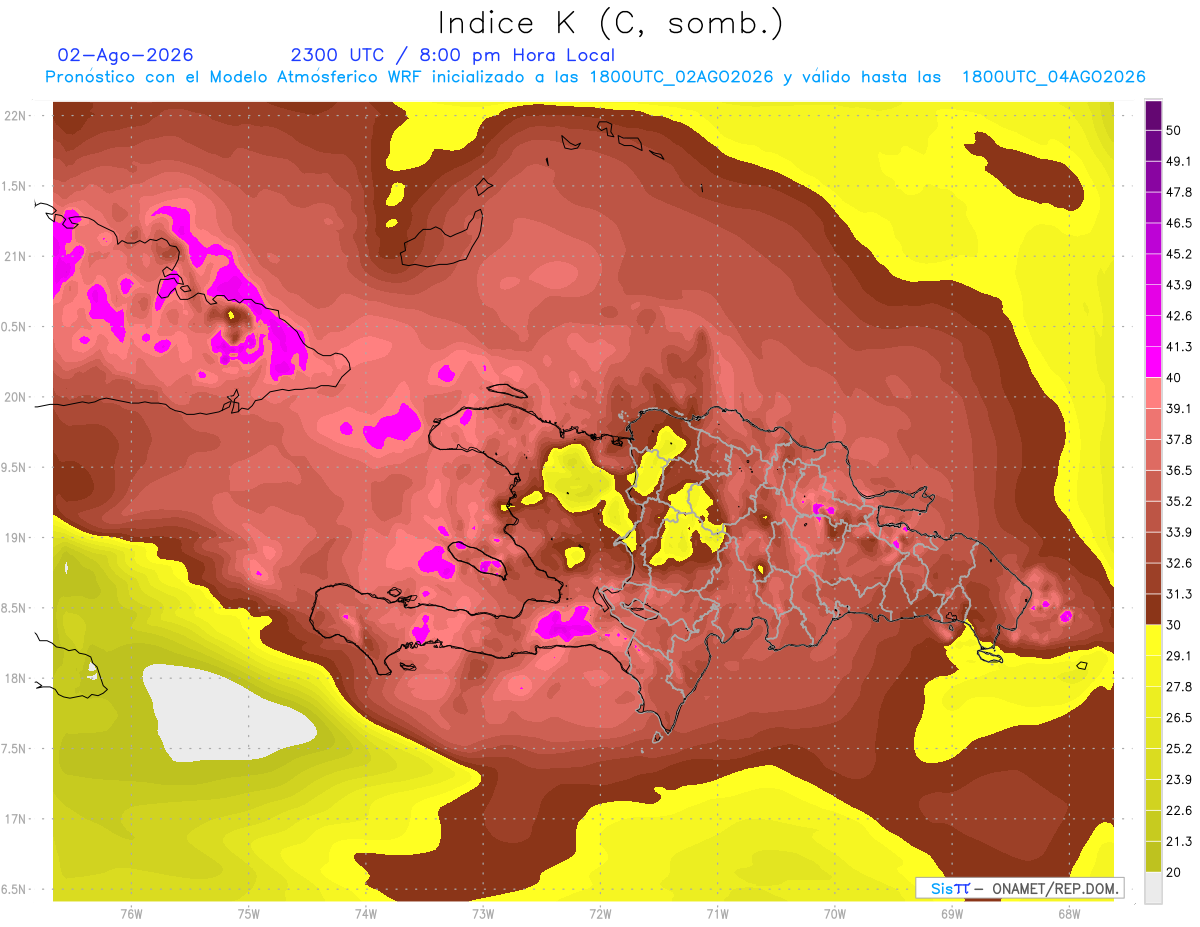This screenshot has width=1200, height=927.
Task: Click colorbar value label "37.8"
Action: point(1178,440)
